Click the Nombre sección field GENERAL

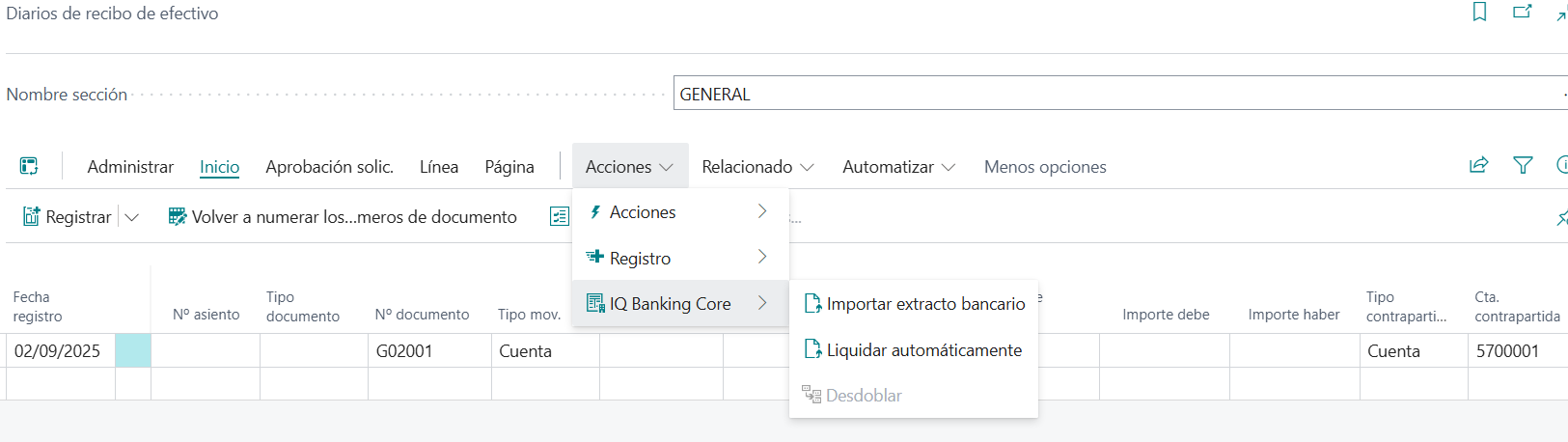click(x=1120, y=94)
